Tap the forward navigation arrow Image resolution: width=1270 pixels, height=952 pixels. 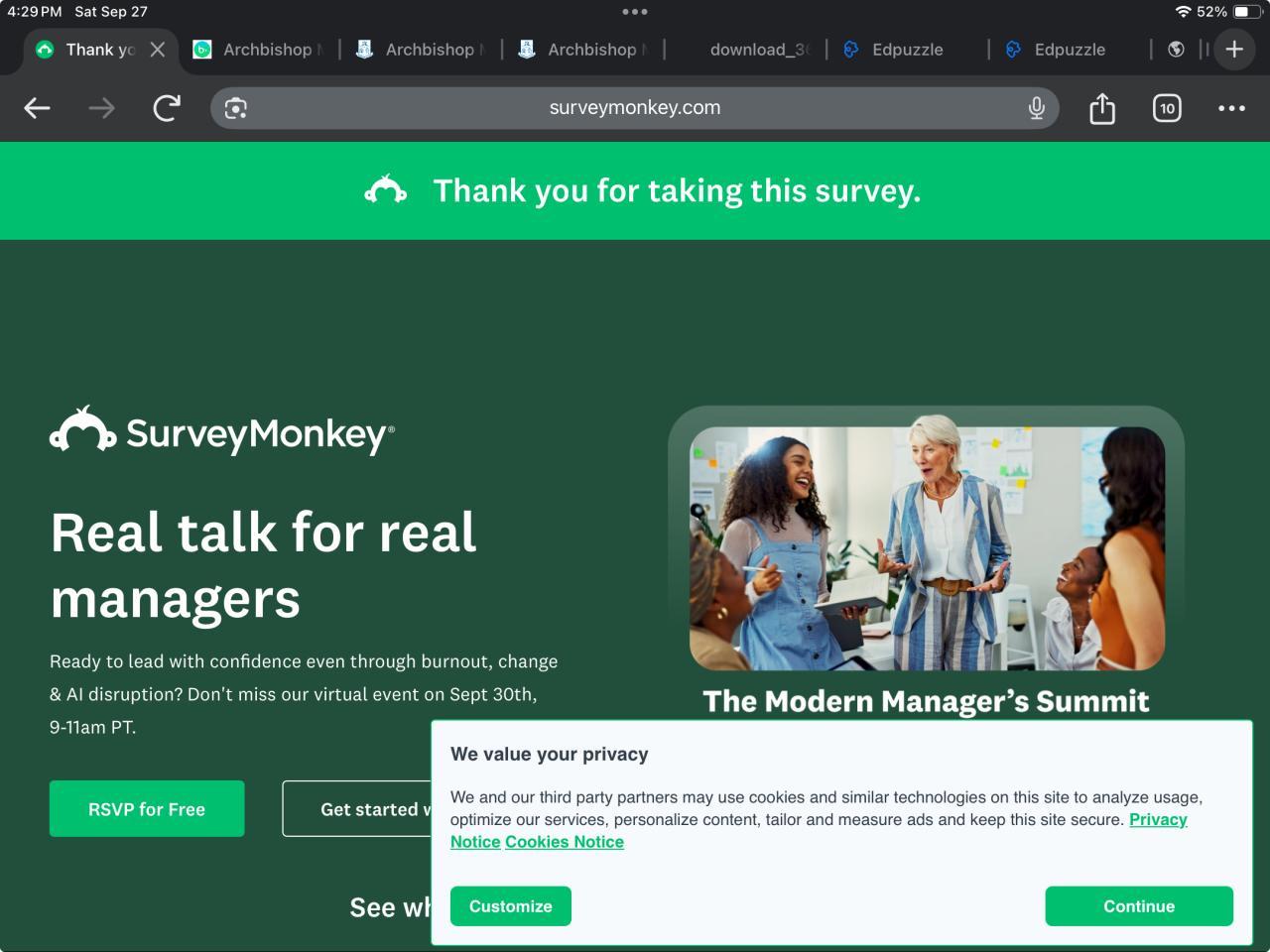101,108
